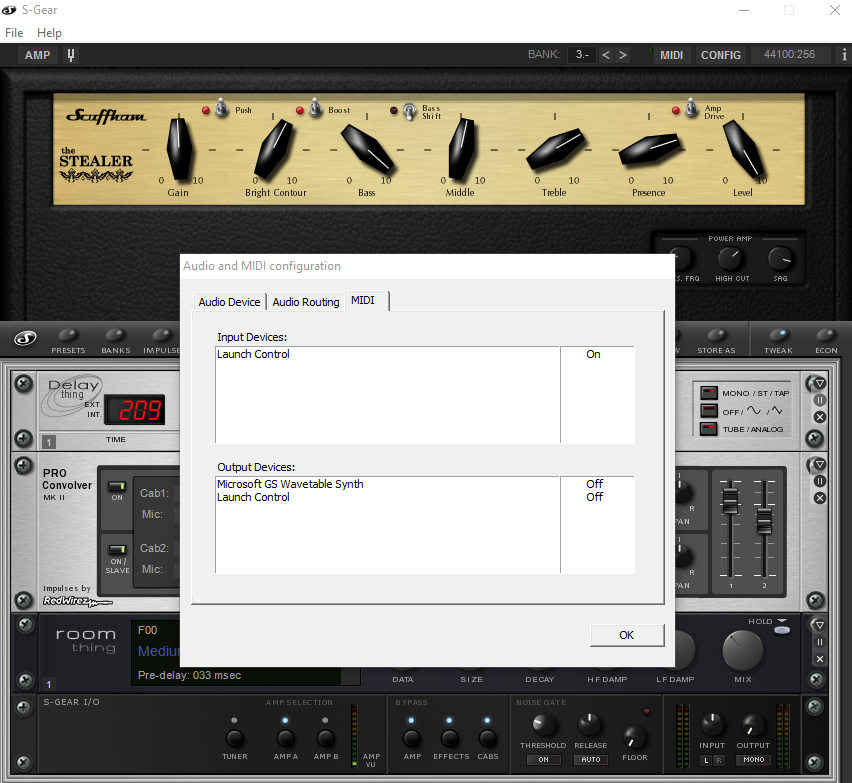Viewport: 852px width, 783px height.
Task: Click the TUNER button in S-Gear I/O
Action: pos(235,738)
